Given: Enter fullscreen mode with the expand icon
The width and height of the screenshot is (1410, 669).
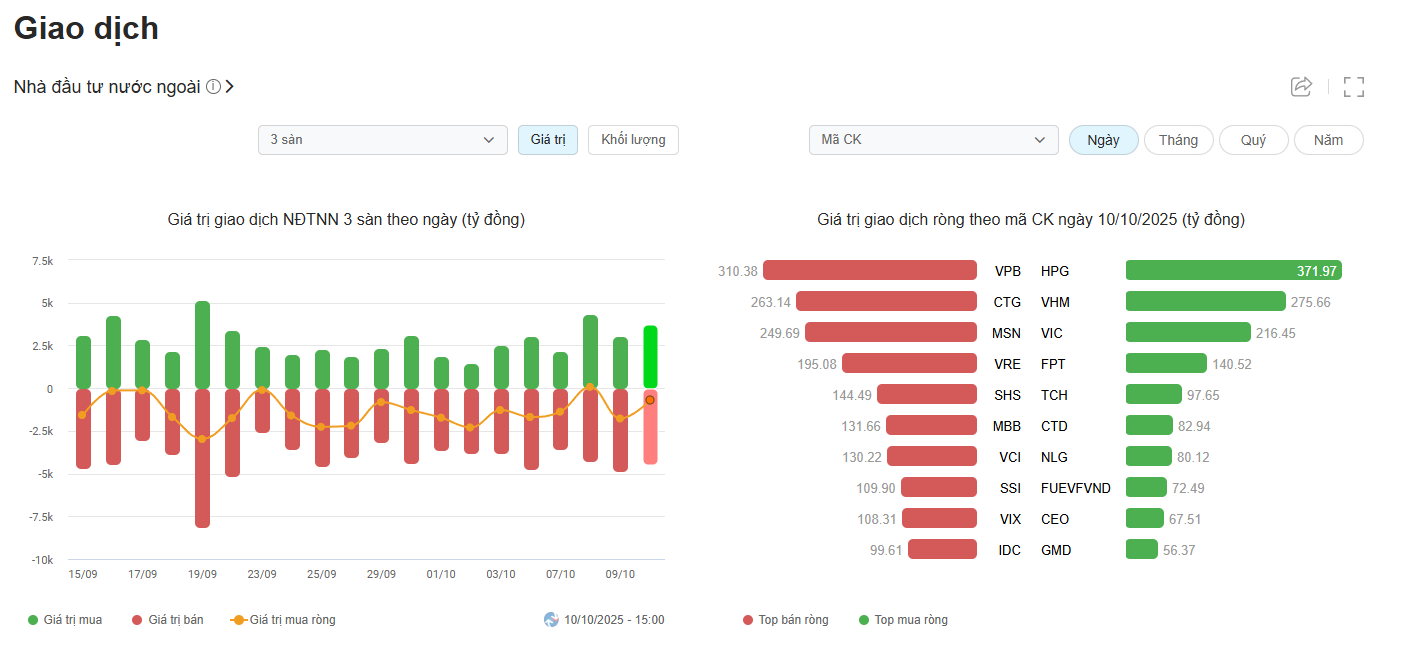Looking at the screenshot, I should coord(1354,87).
